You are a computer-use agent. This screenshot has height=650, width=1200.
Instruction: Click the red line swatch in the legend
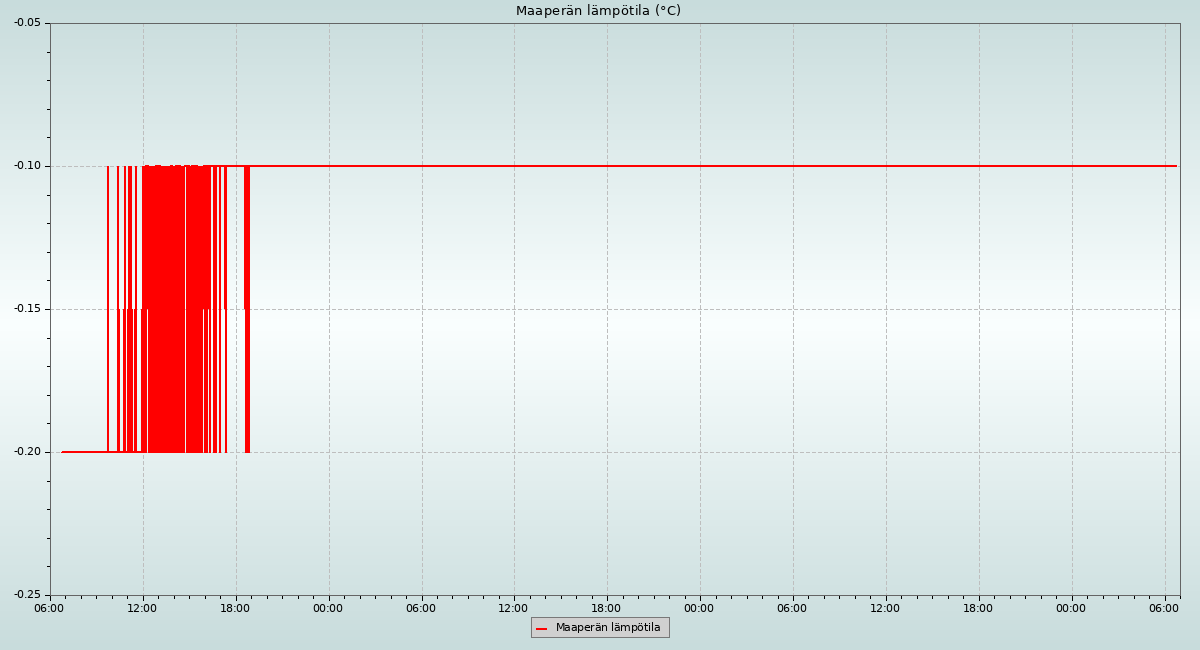pyautogui.click(x=542, y=628)
